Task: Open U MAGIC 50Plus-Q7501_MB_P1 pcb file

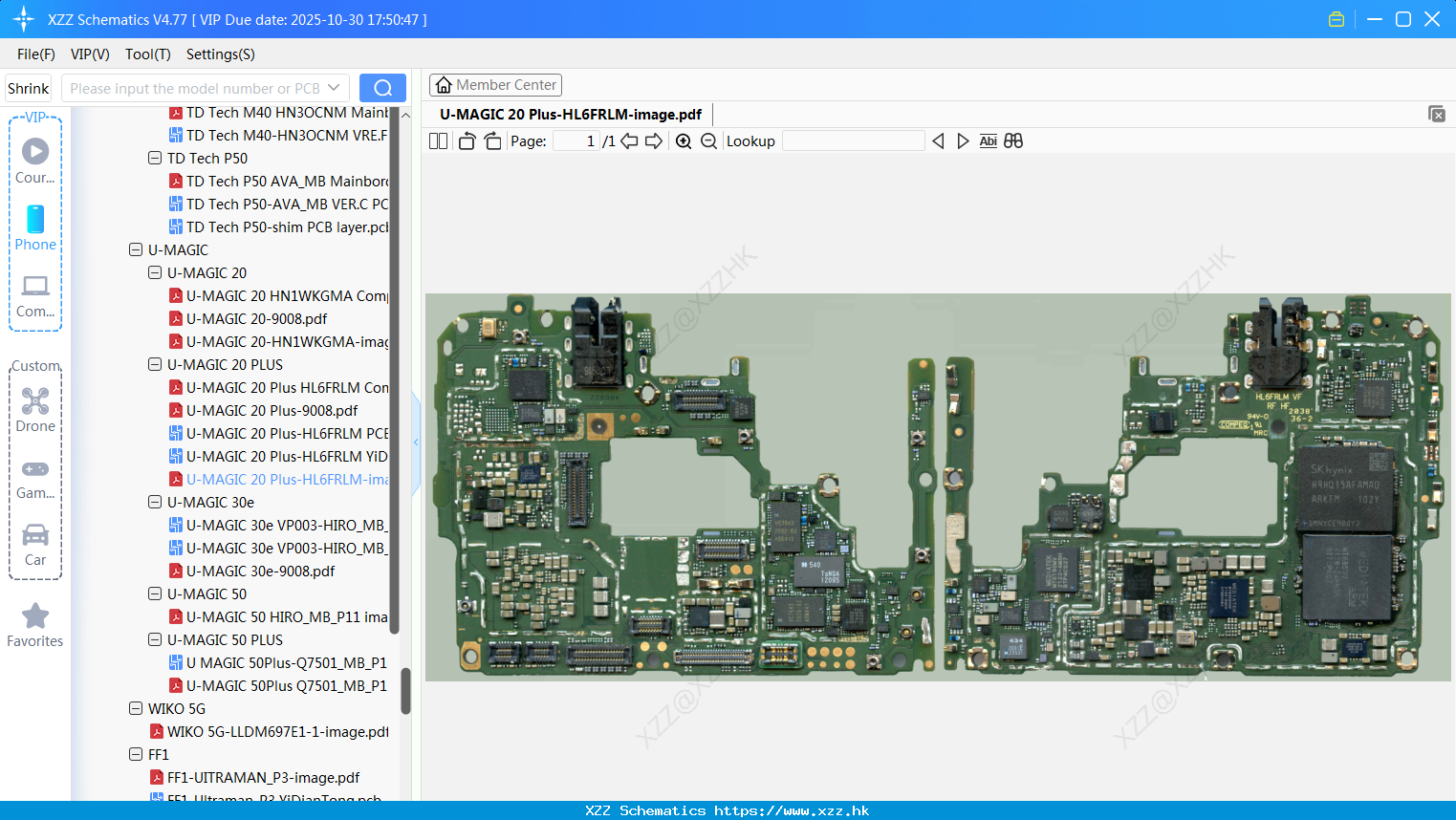Action: [278, 663]
